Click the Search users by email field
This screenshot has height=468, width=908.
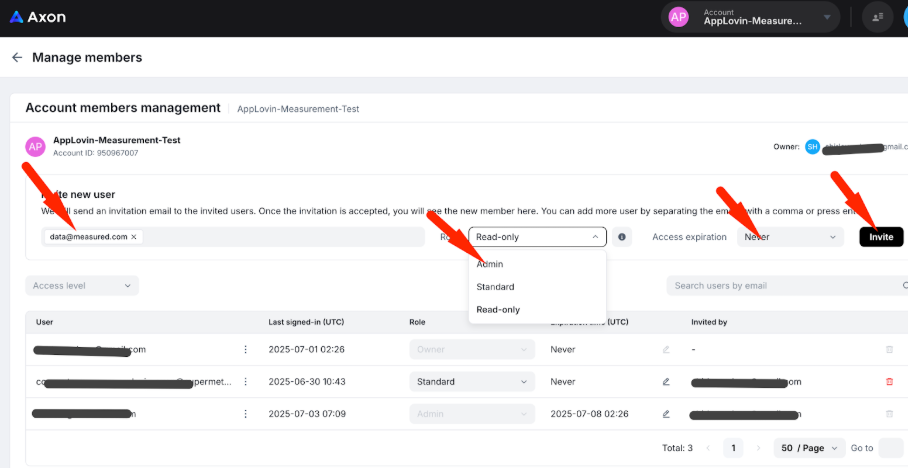[788, 286]
